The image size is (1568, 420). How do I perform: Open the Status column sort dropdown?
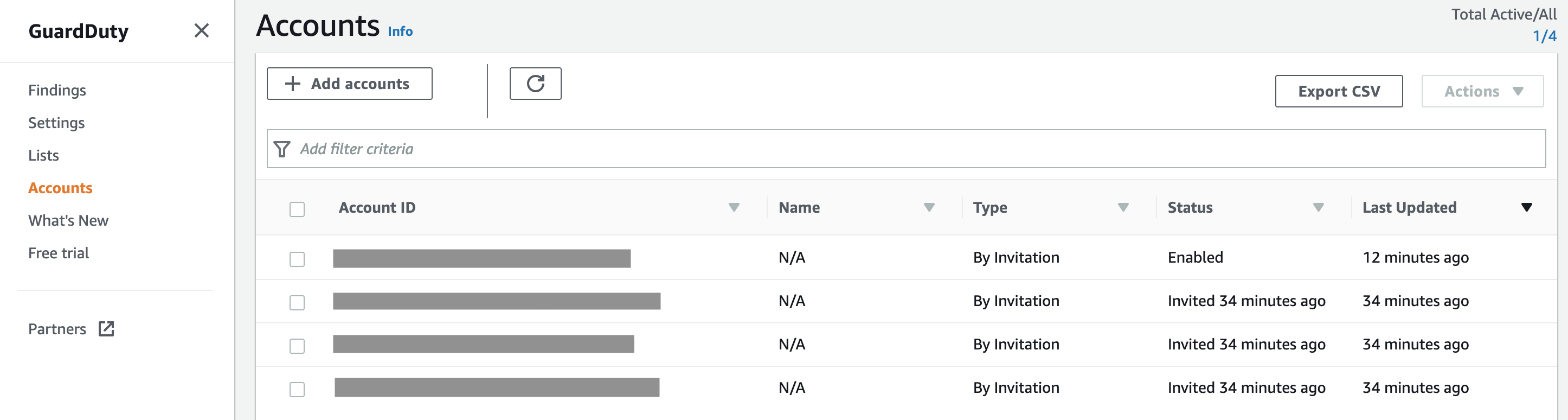[1318, 208]
